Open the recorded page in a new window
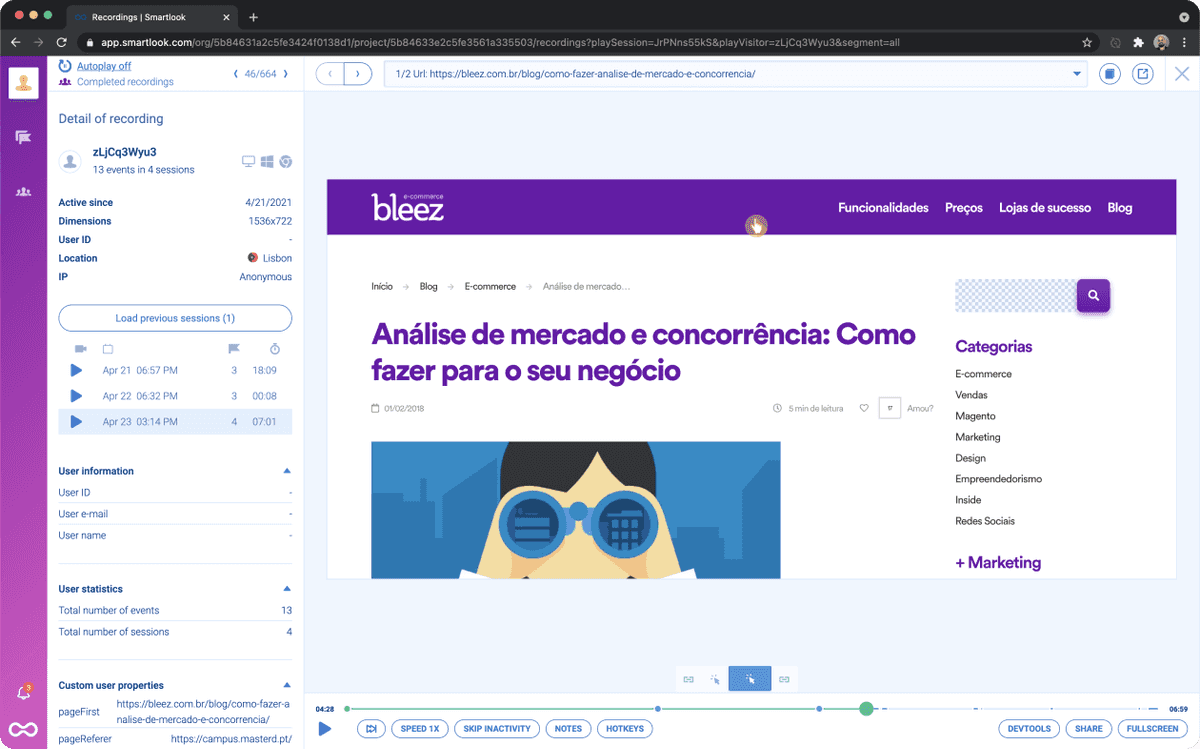The width and height of the screenshot is (1200, 749). pos(1142,74)
